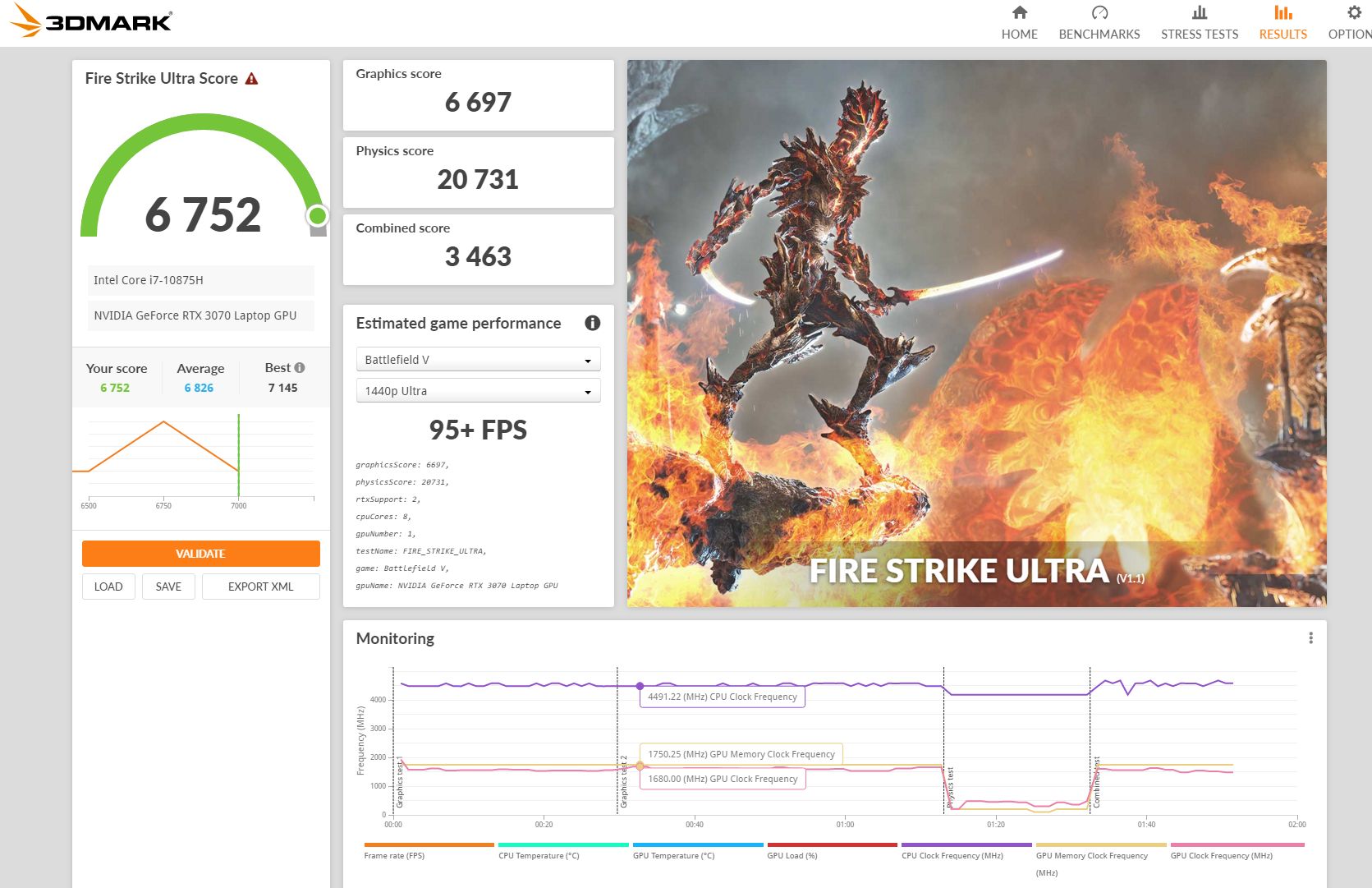Click the green score gauge marker
The height and width of the screenshot is (888, 1372).
[317, 216]
